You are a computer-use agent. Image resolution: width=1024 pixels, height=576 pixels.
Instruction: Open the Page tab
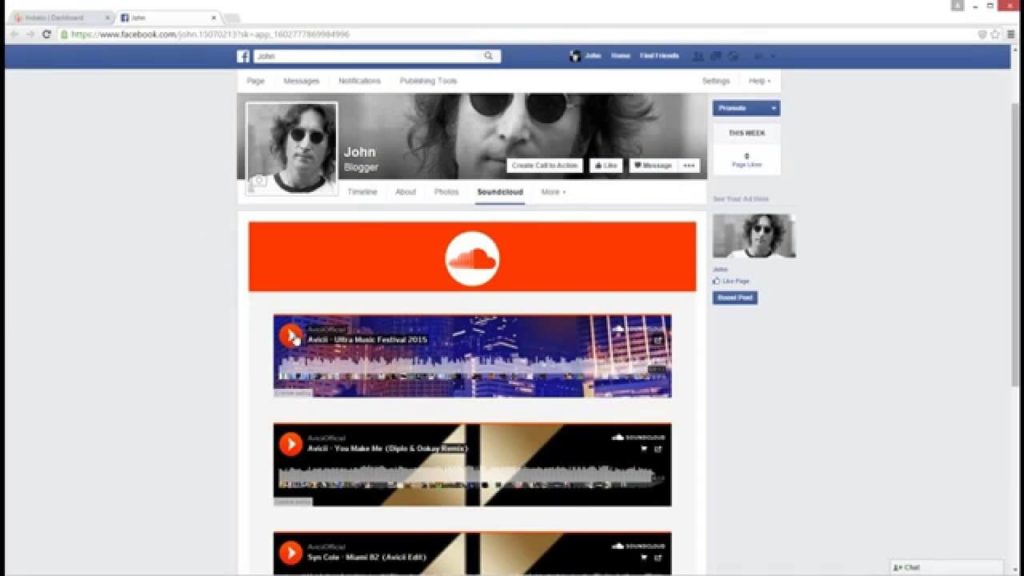255,81
